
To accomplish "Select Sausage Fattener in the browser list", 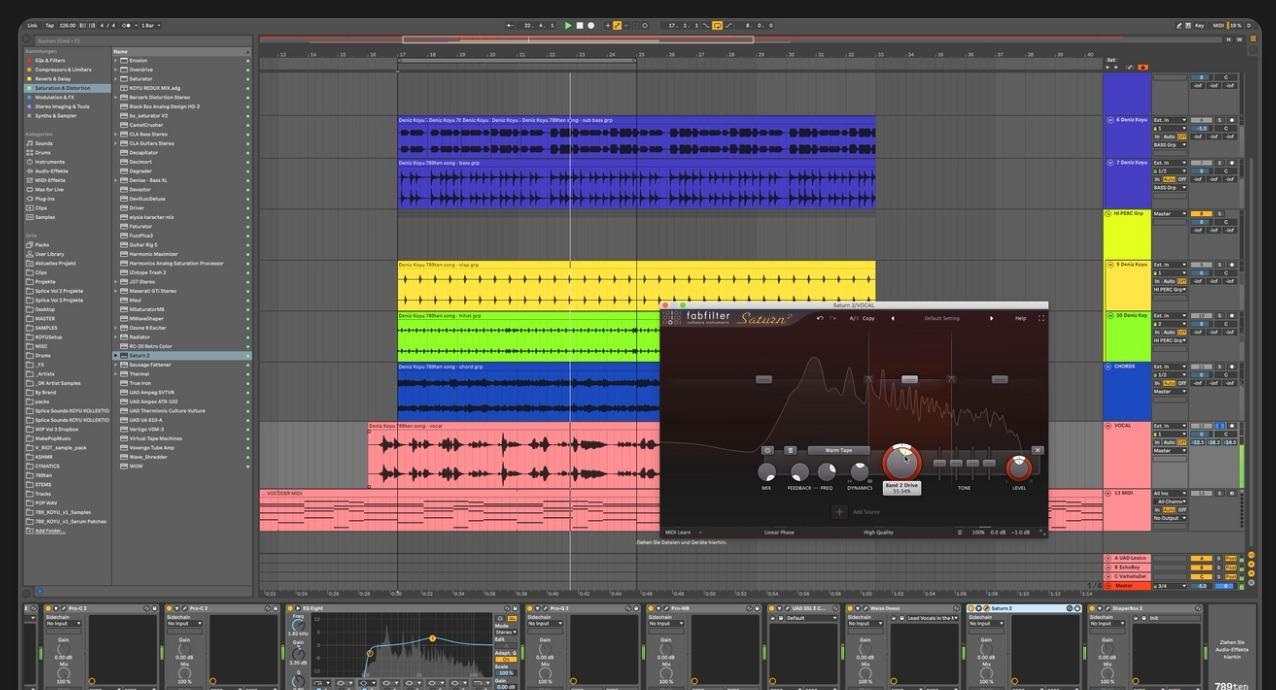I will [181, 364].
